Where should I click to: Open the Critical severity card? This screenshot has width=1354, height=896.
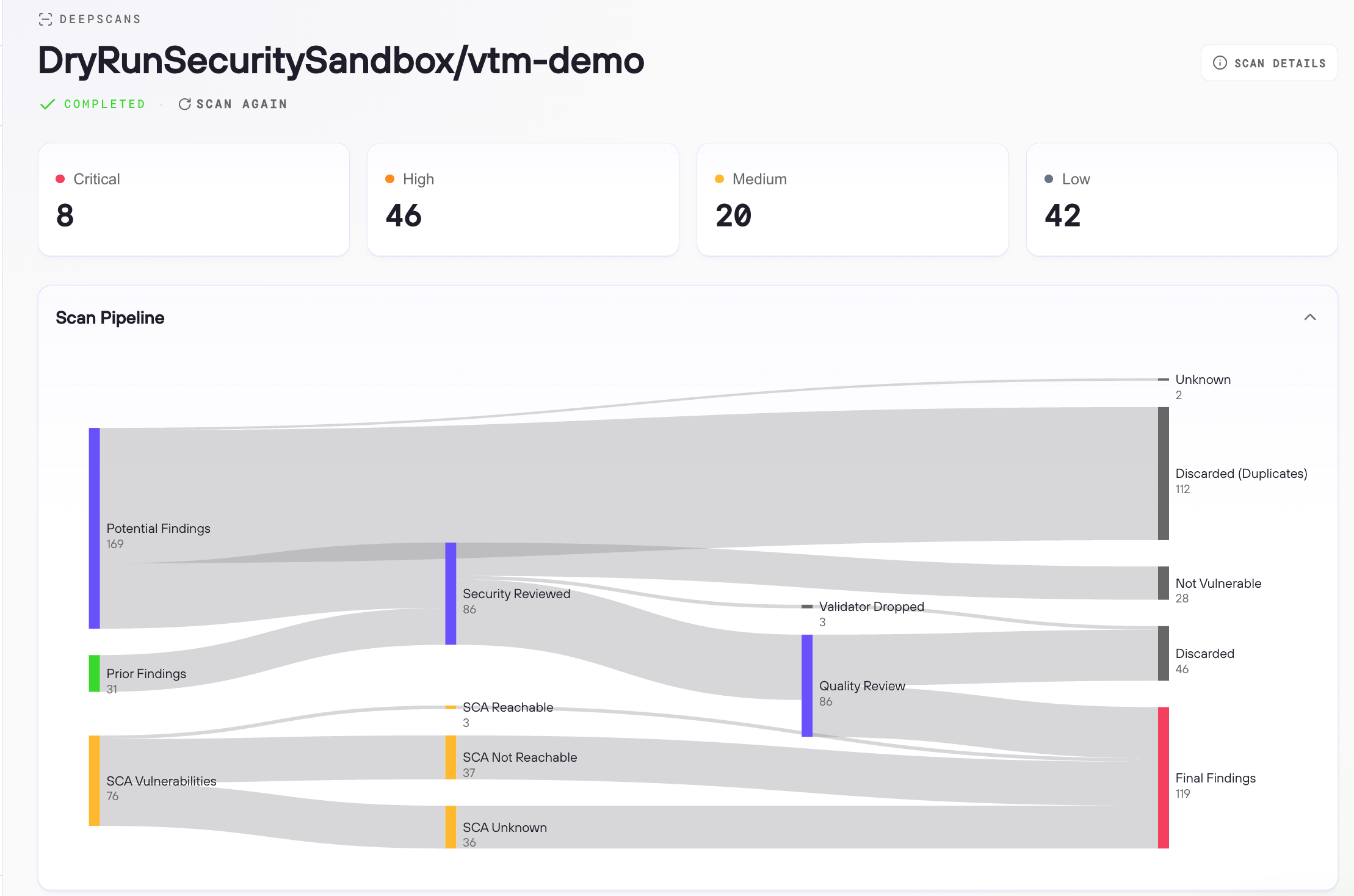[x=194, y=200]
